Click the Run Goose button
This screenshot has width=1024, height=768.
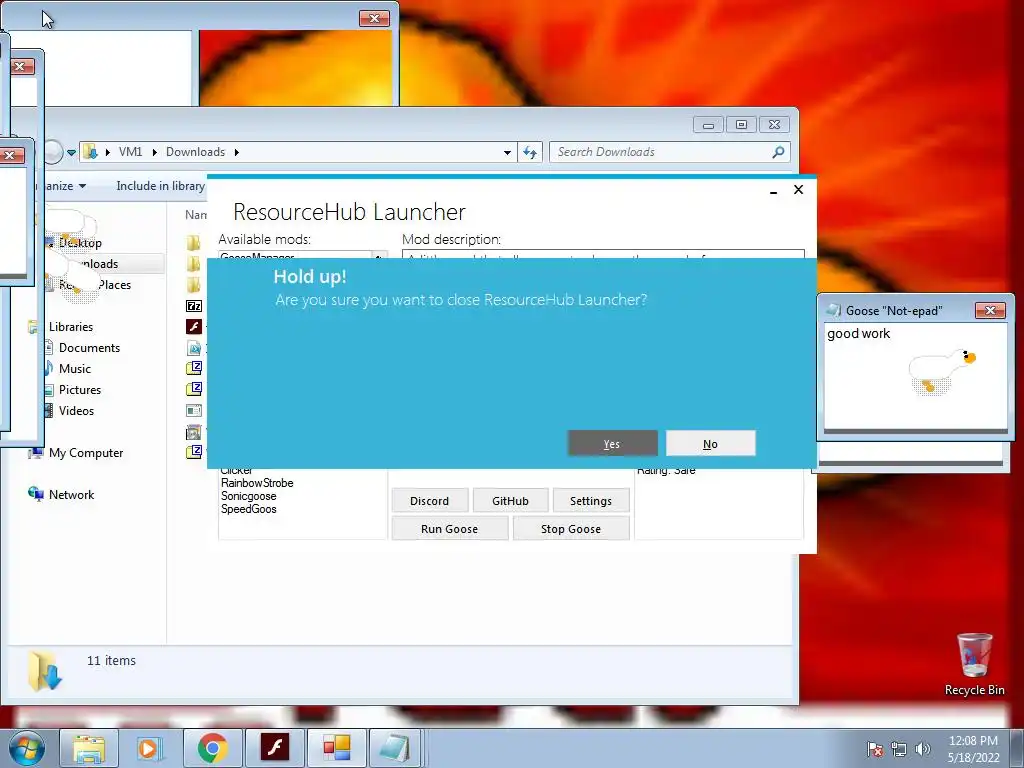pyautogui.click(x=449, y=528)
